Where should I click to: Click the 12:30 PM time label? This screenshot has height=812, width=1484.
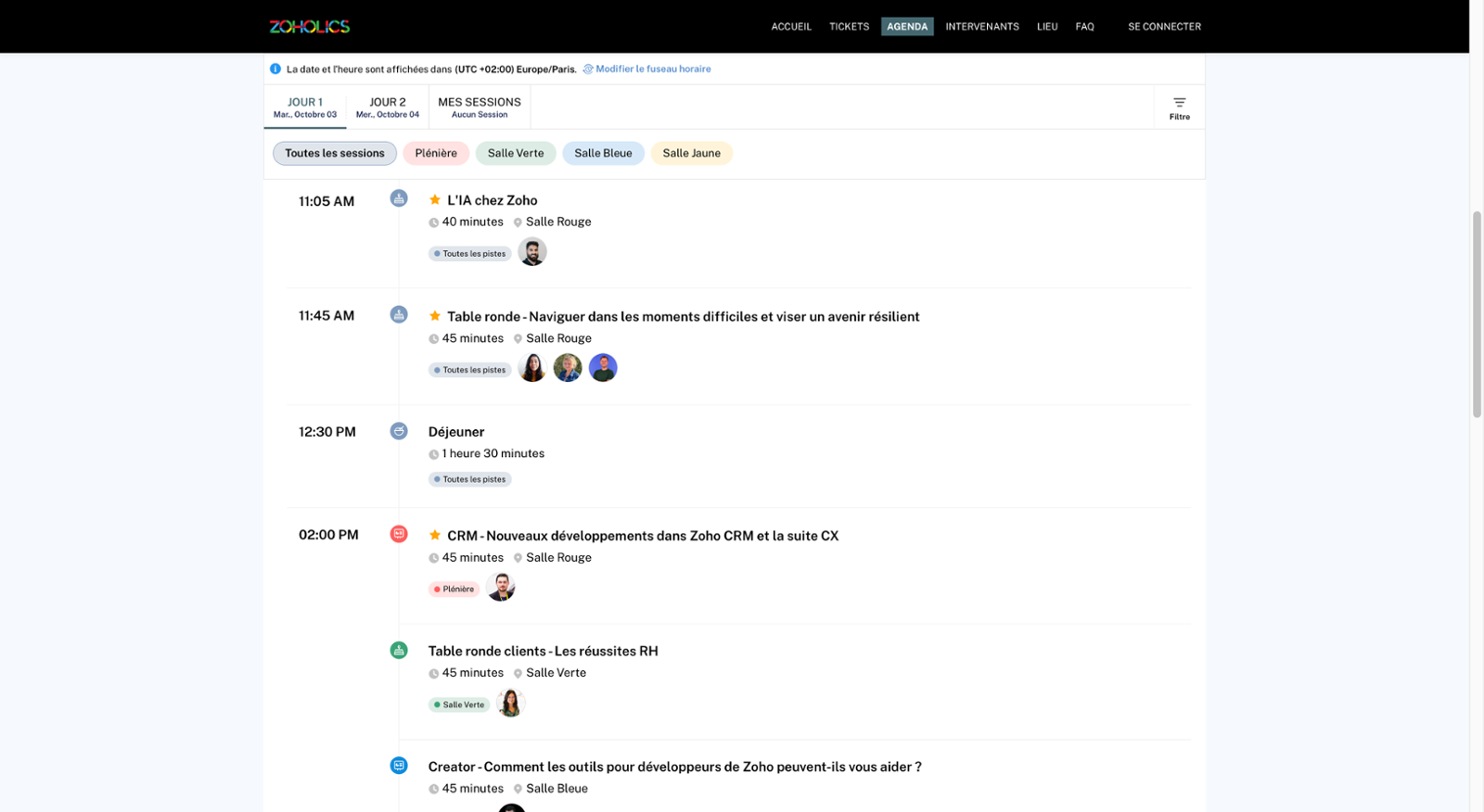click(327, 432)
